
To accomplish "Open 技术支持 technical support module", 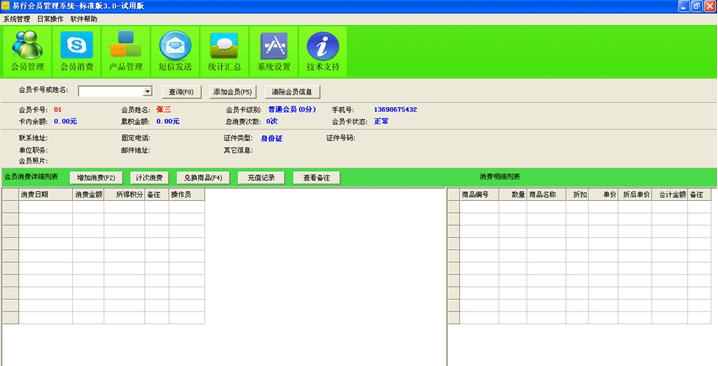I will pos(323,51).
